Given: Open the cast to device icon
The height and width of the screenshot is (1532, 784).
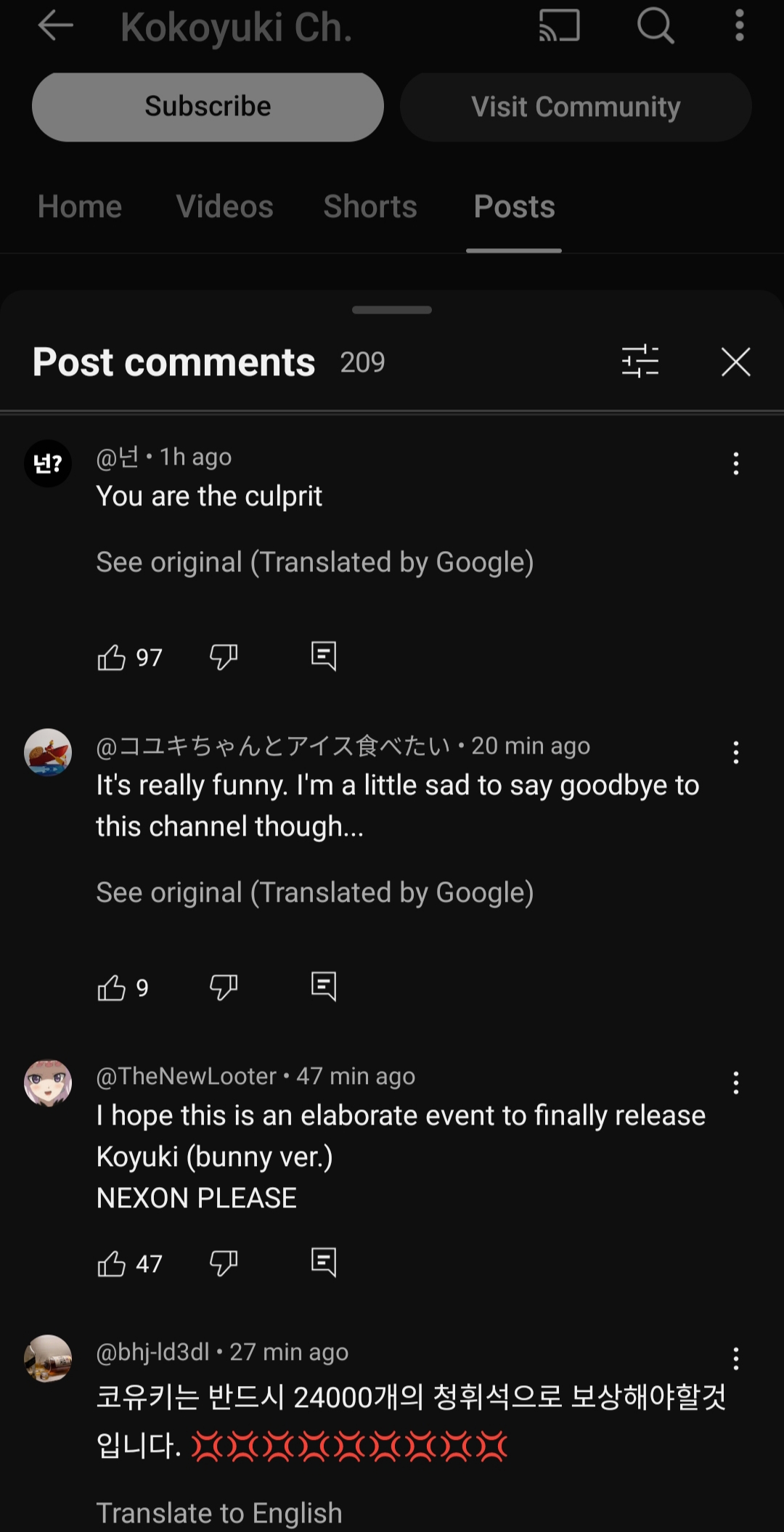Looking at the screenshot, I should click(559, 26).
